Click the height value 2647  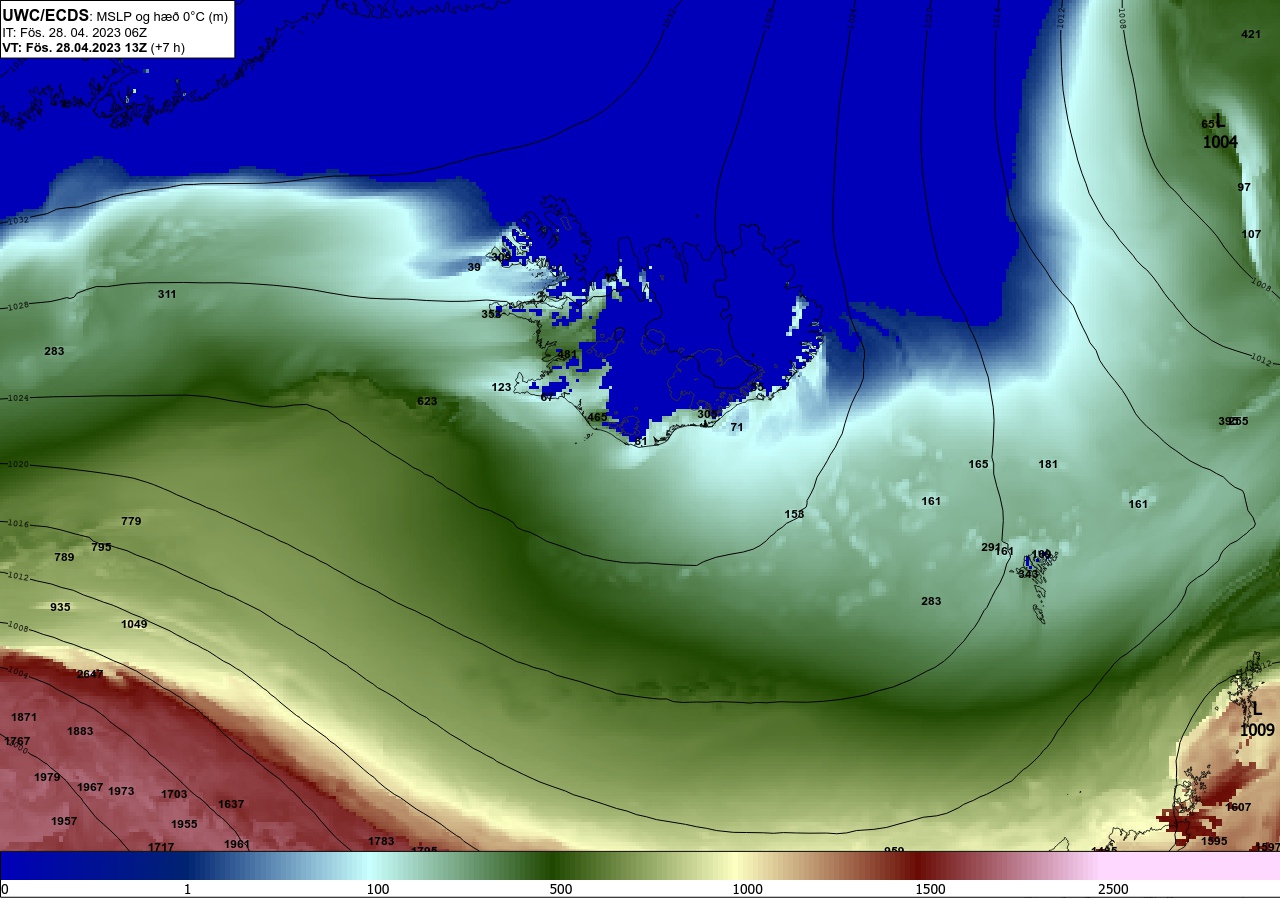[x=90, y=674]
